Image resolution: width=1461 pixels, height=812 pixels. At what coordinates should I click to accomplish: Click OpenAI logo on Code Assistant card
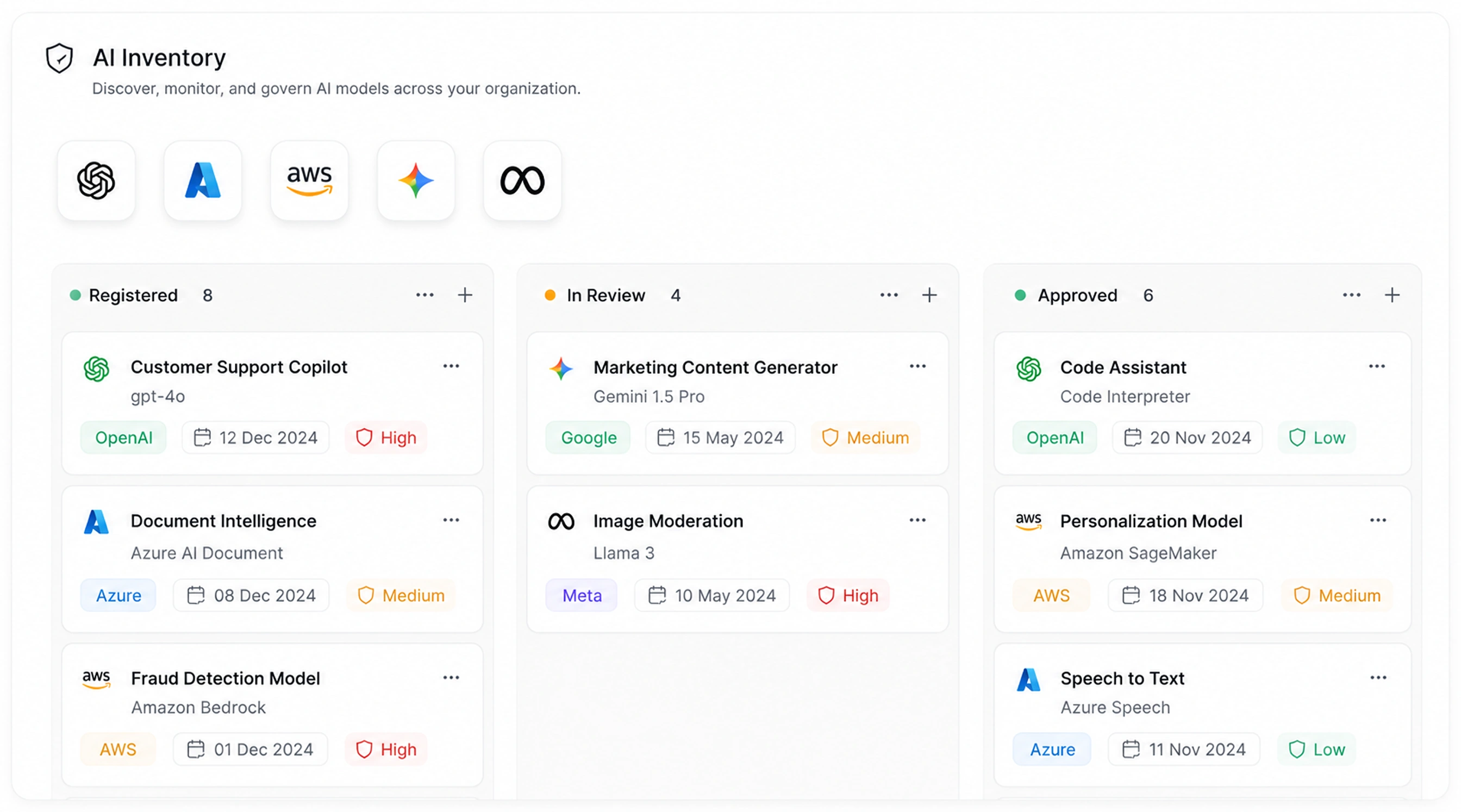1029,369
